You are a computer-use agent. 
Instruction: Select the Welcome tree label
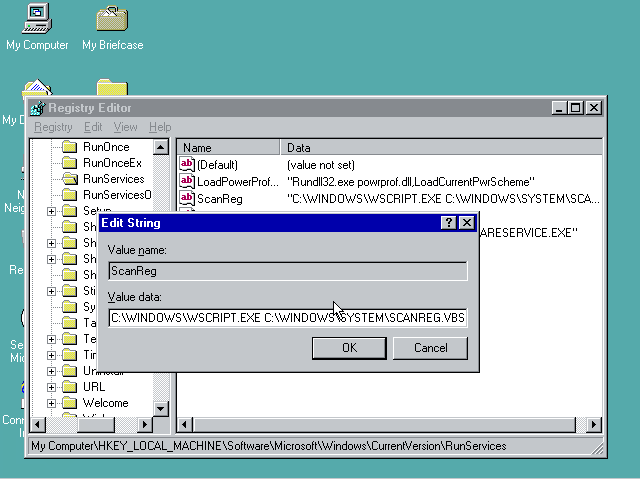click(105, 403)
